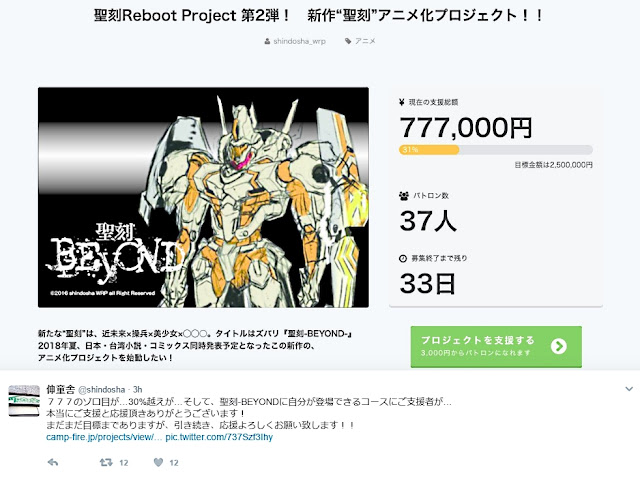Click the 伸童舎 profile avatar

point(24,400)
